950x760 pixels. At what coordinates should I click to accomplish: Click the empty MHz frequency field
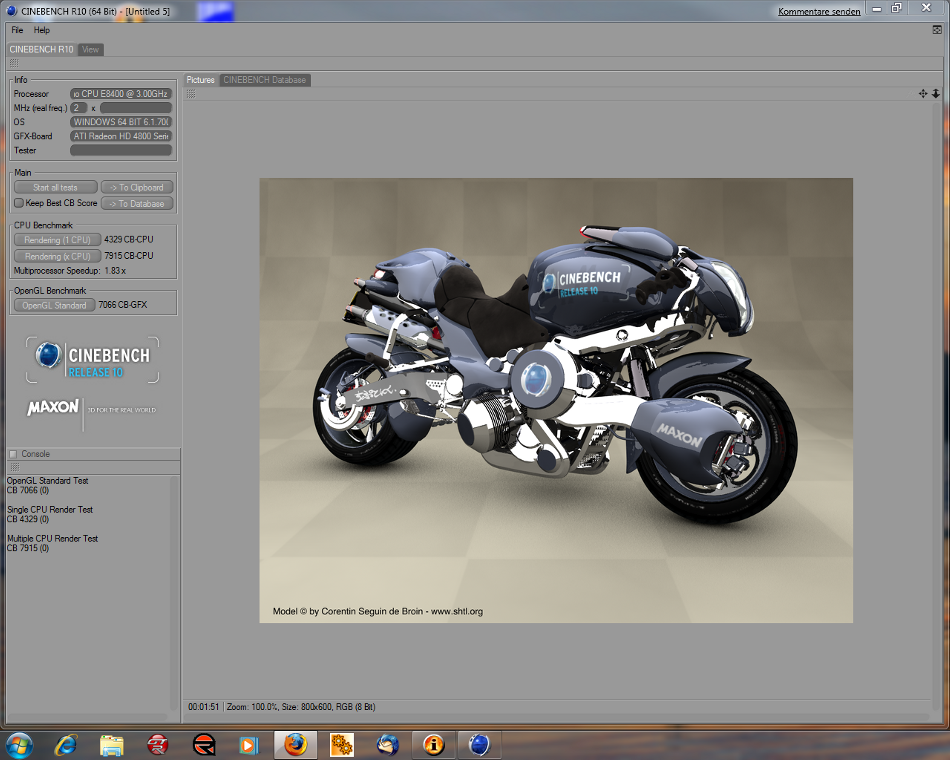(136, 108)
